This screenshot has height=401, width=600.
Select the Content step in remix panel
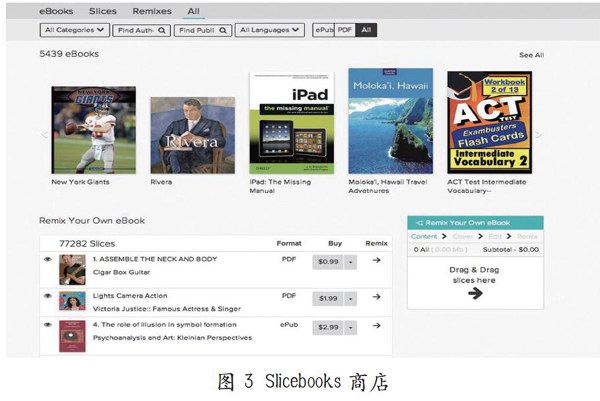pos(424,236)
